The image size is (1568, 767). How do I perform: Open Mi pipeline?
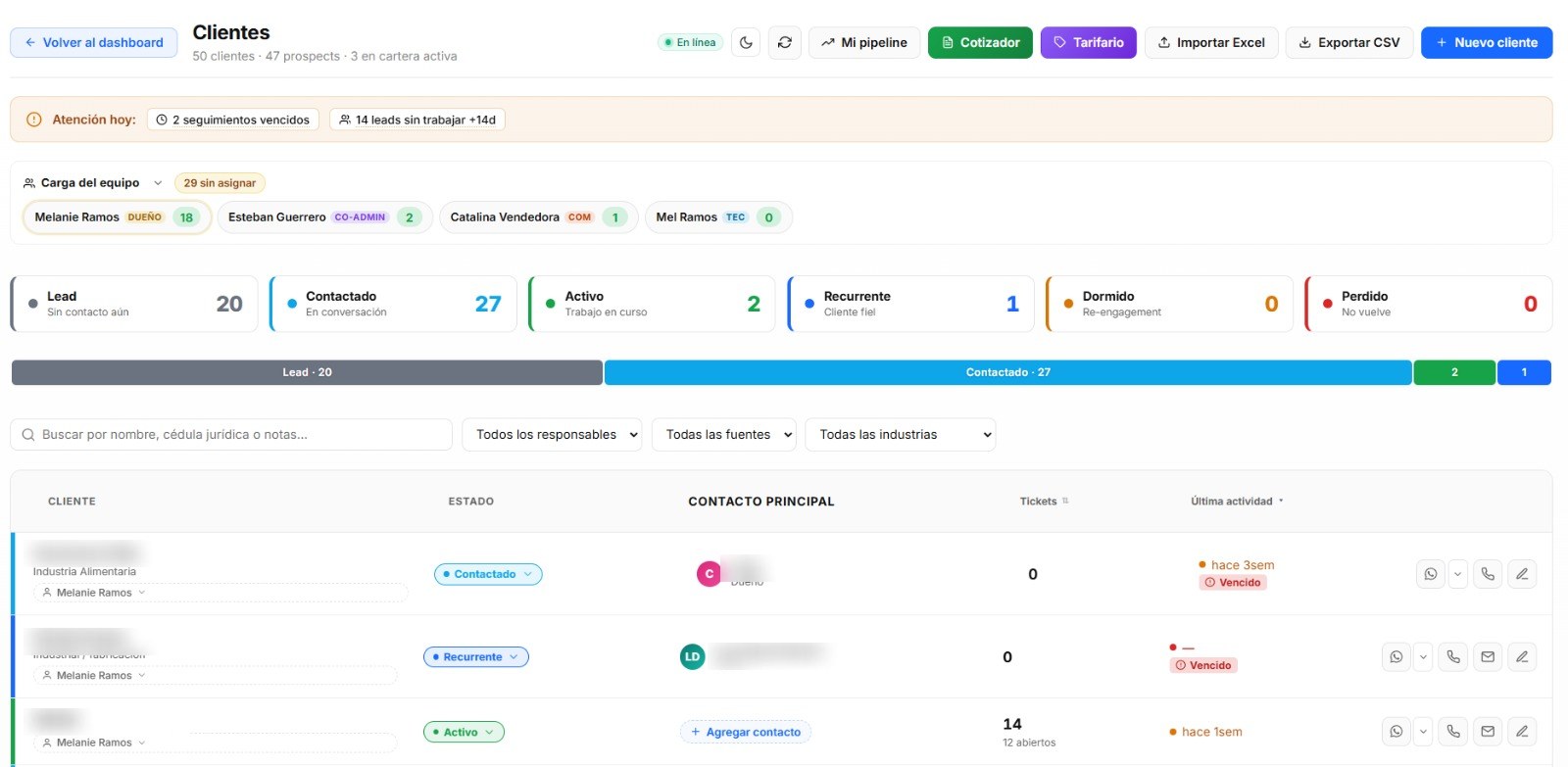point(864,42)
